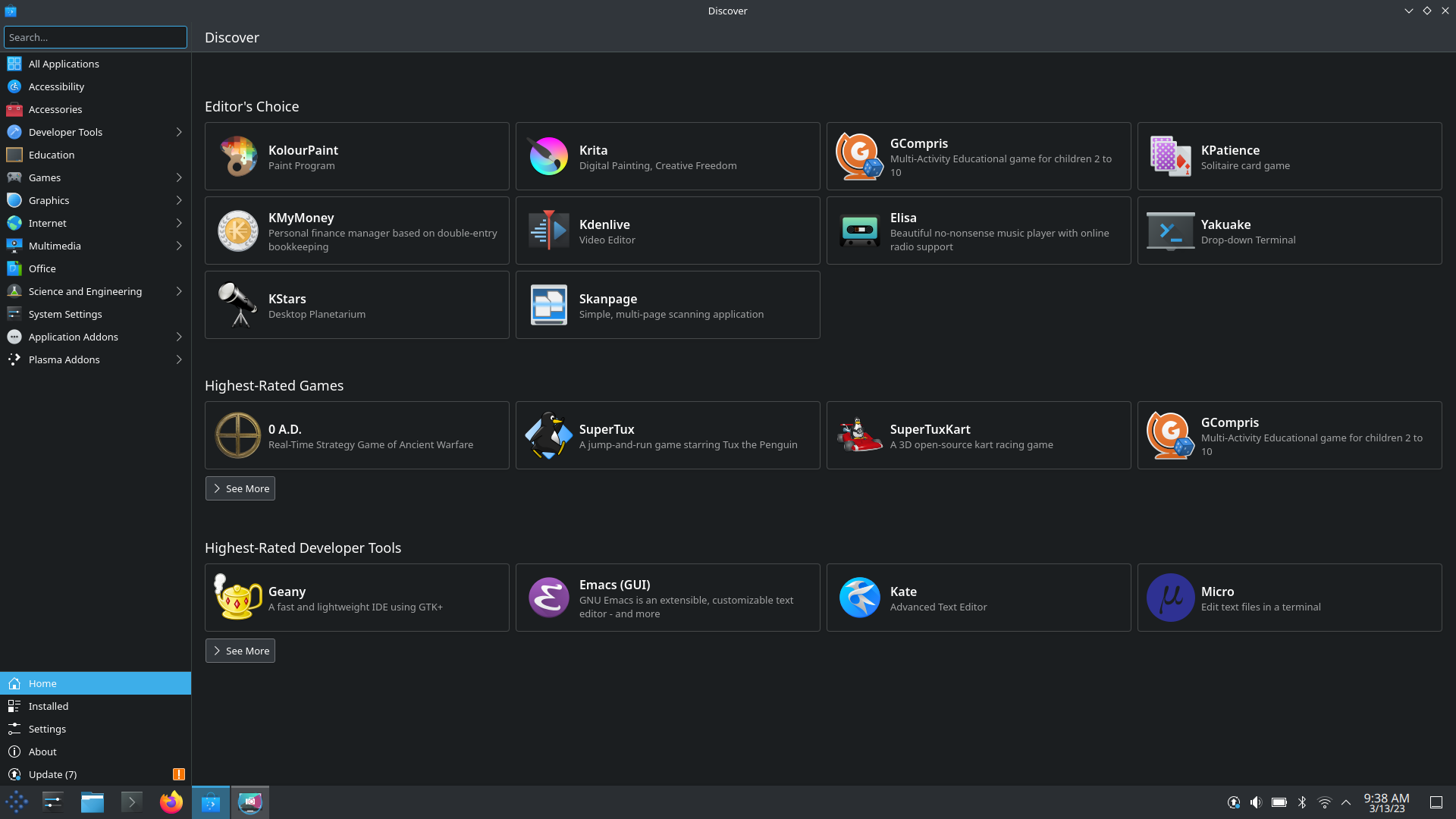Click the SuperTuxKart kart icon
1456x819 pixels.
[859, 435]
